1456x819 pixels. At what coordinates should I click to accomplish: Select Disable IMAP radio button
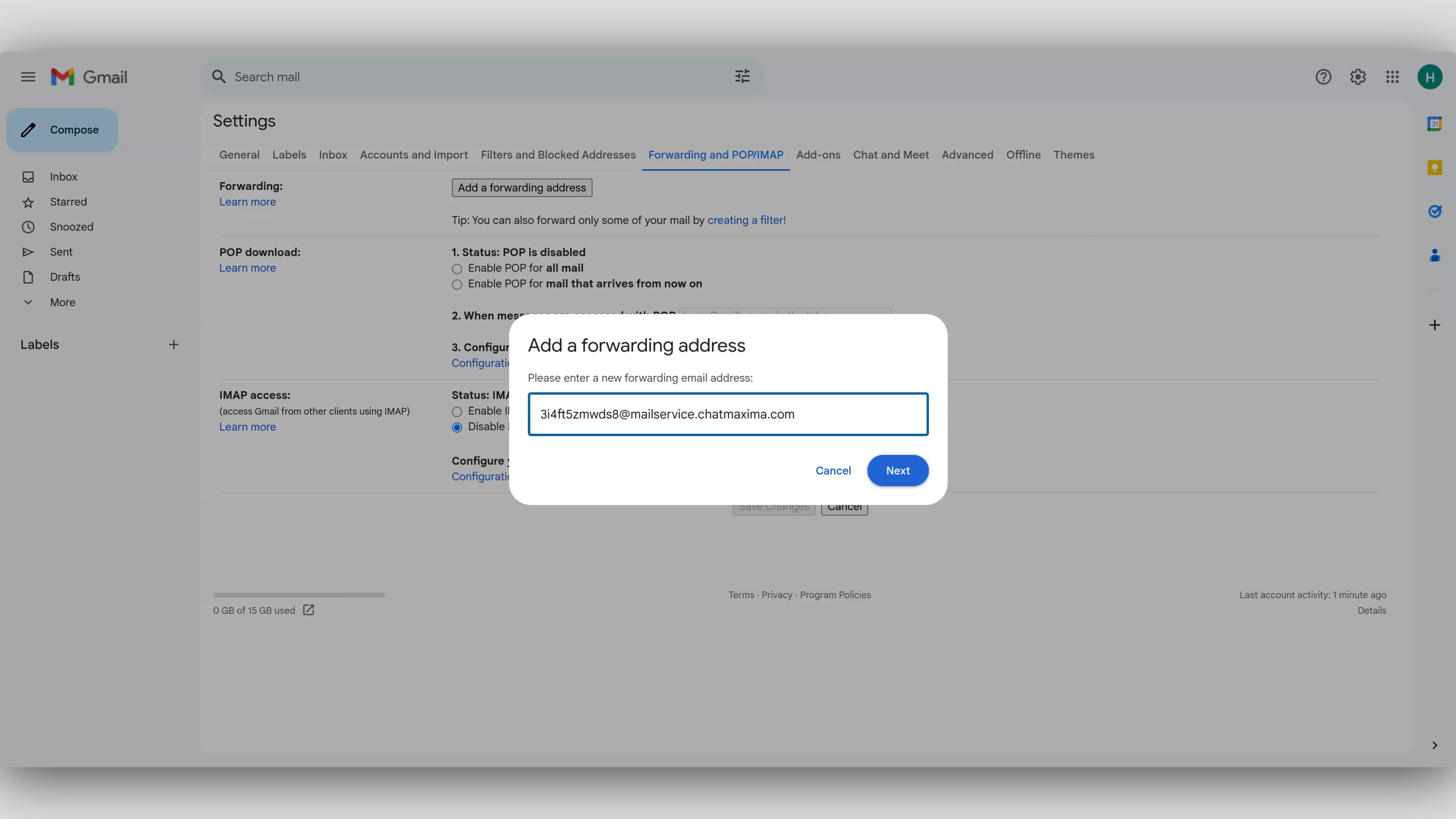coord(457,427)
